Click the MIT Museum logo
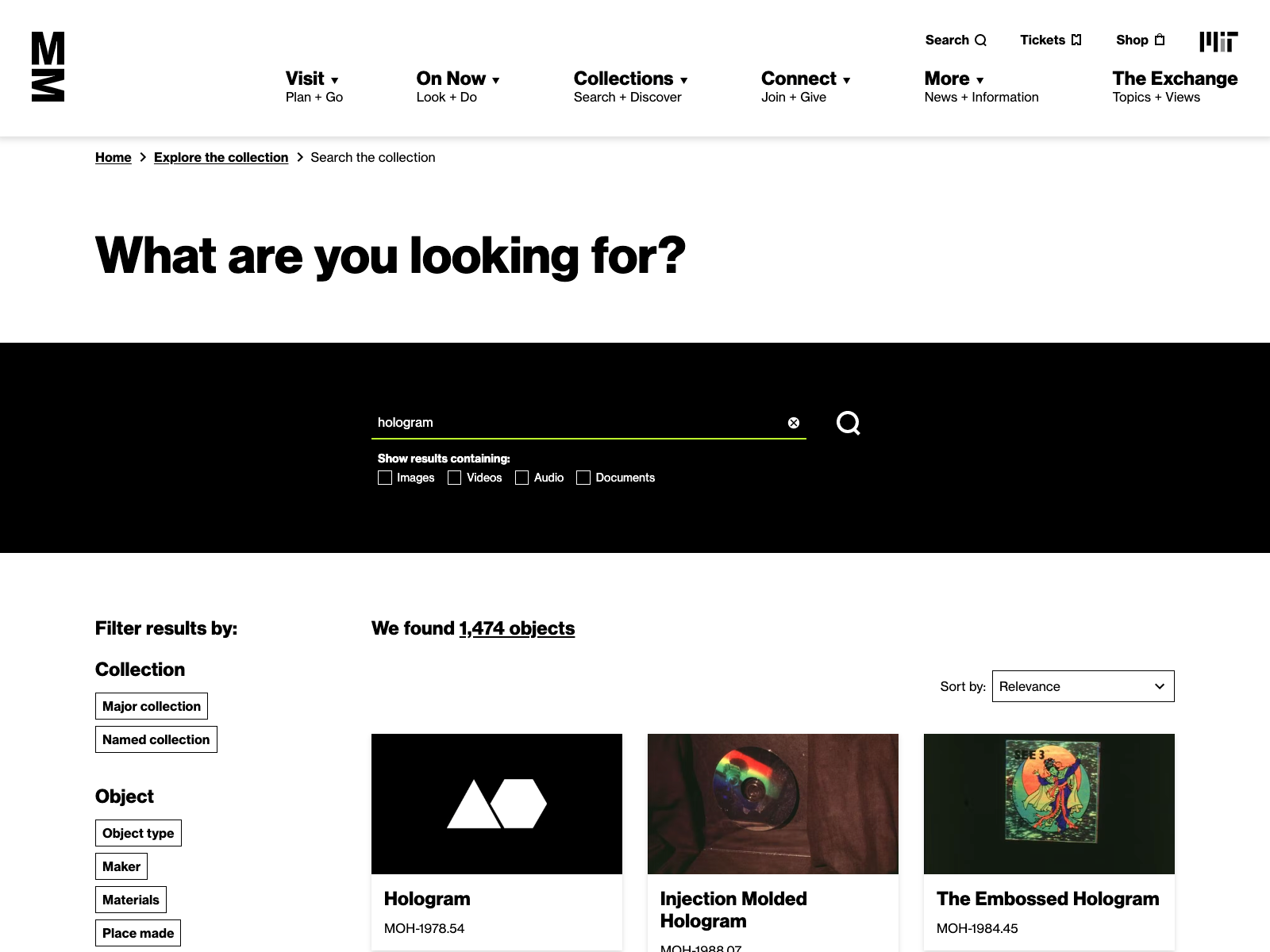This screenshot has width=1270, height=952. point(48,67)
